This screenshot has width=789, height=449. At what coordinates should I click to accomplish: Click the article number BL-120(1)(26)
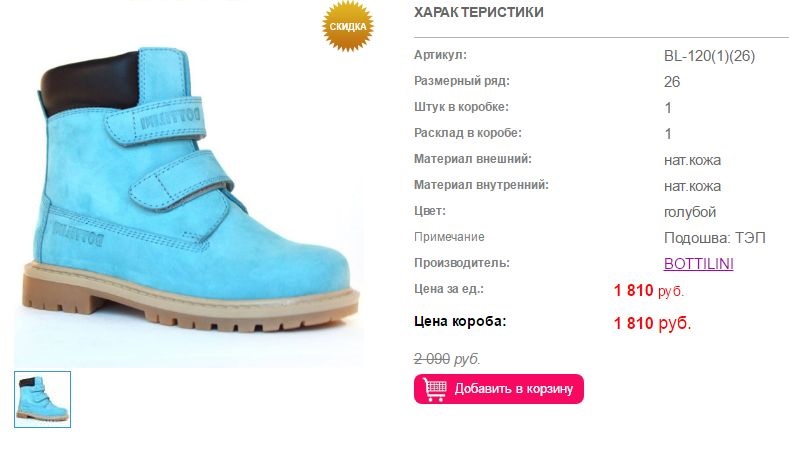709,56
